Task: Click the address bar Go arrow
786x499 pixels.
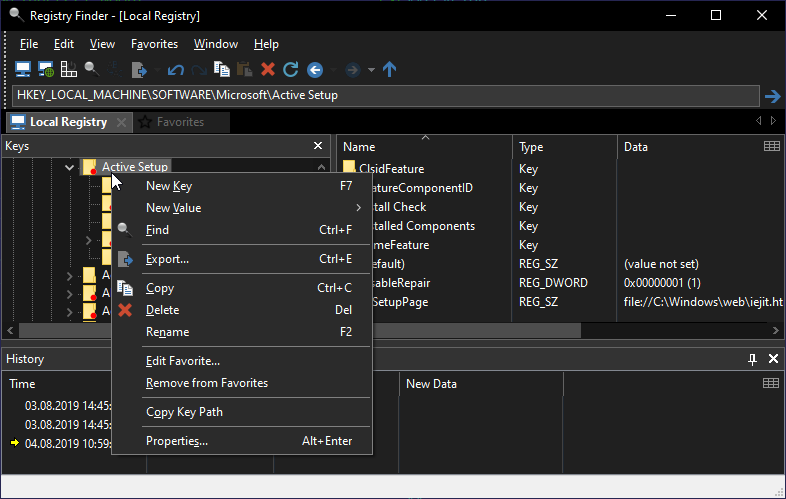Action: 772,96
